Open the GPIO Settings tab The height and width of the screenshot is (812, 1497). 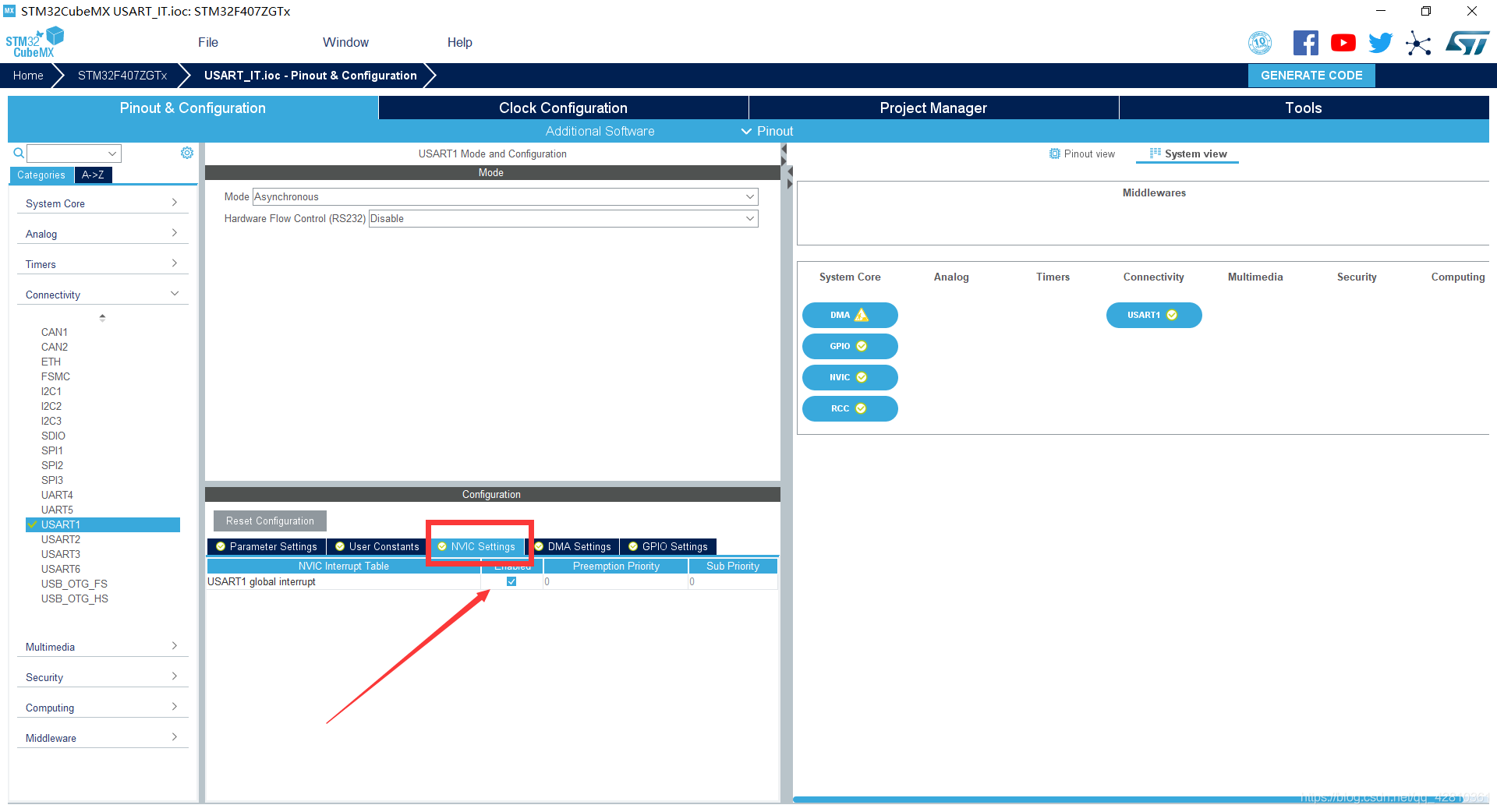668,546
